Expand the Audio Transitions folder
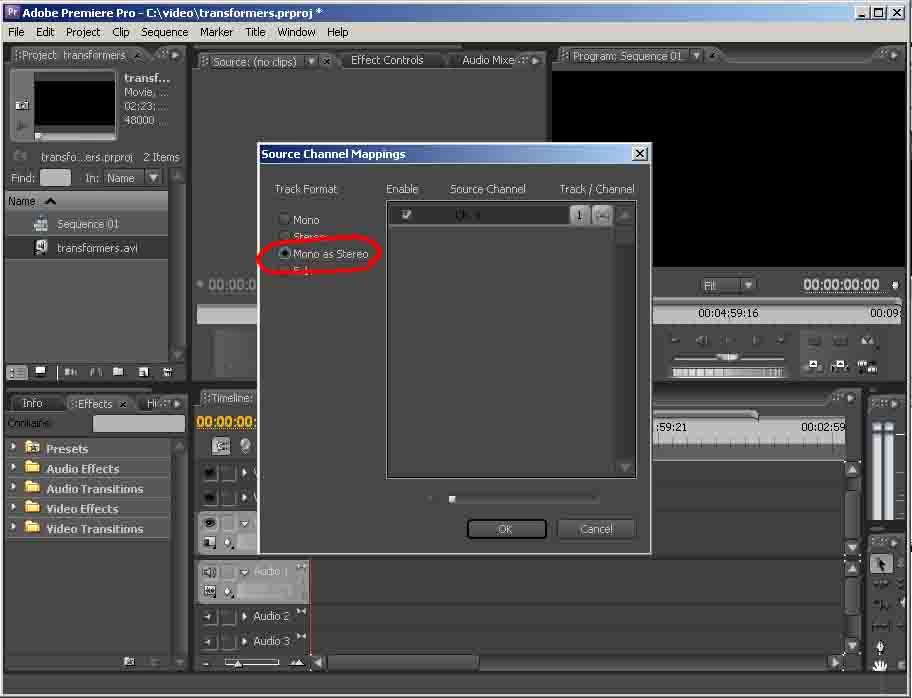Image resolution: width=912 pixels, height=698 pixels. click(13, 487)
